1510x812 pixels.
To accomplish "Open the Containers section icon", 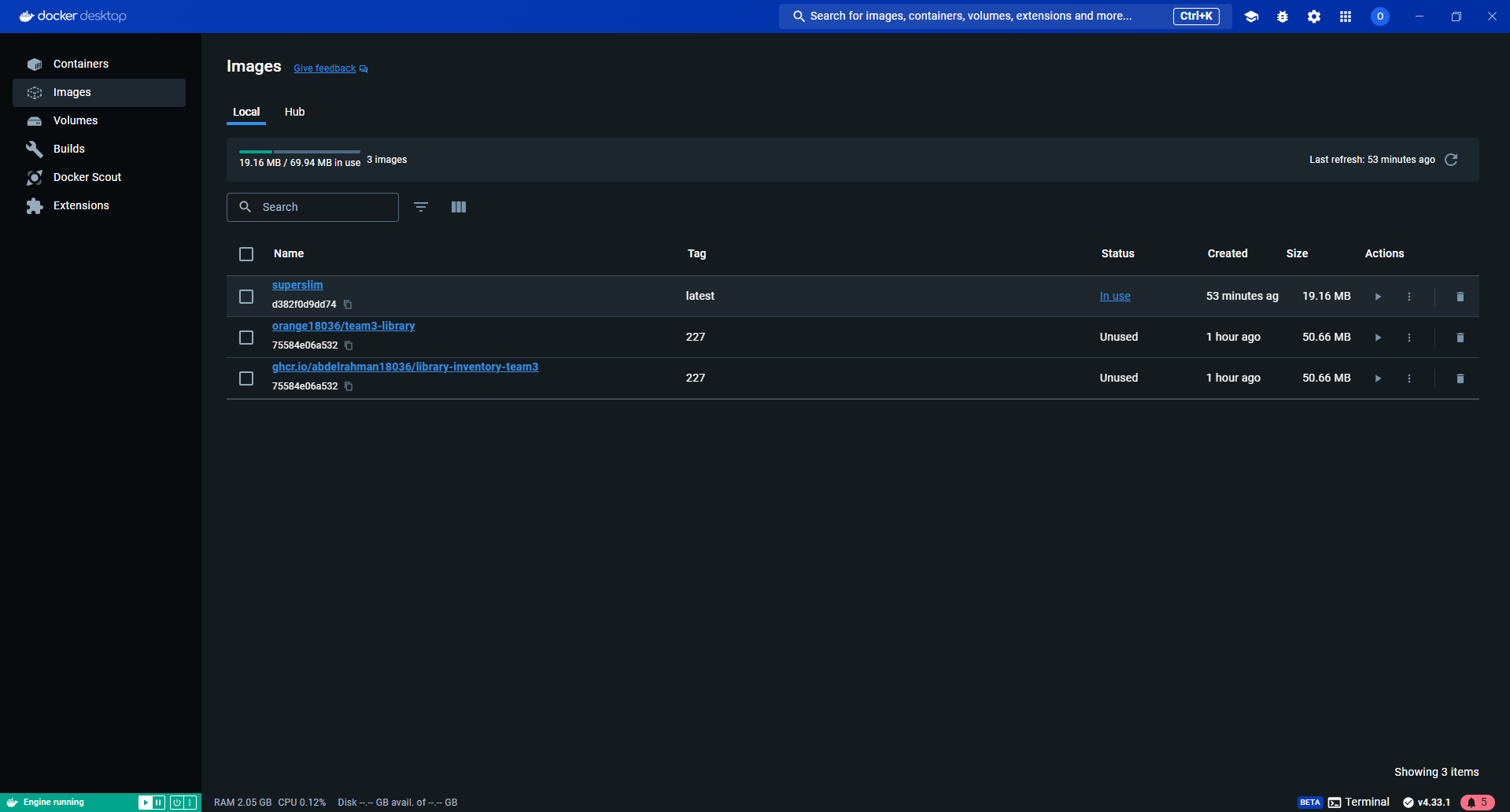I will click(35, 65).
